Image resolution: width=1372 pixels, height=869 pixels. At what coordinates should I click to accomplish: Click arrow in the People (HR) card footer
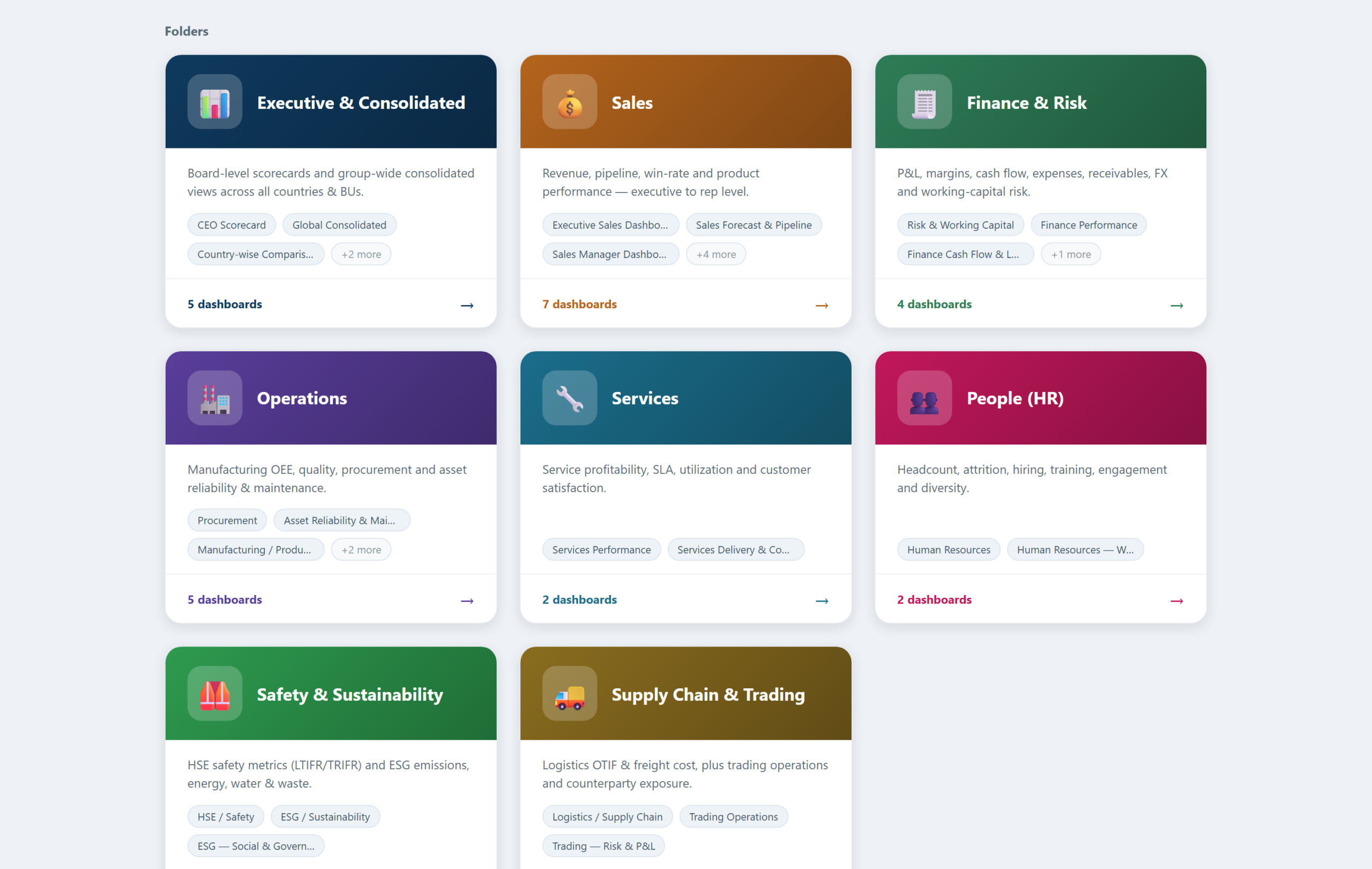pyautogui.click(x=1176, y=600)
